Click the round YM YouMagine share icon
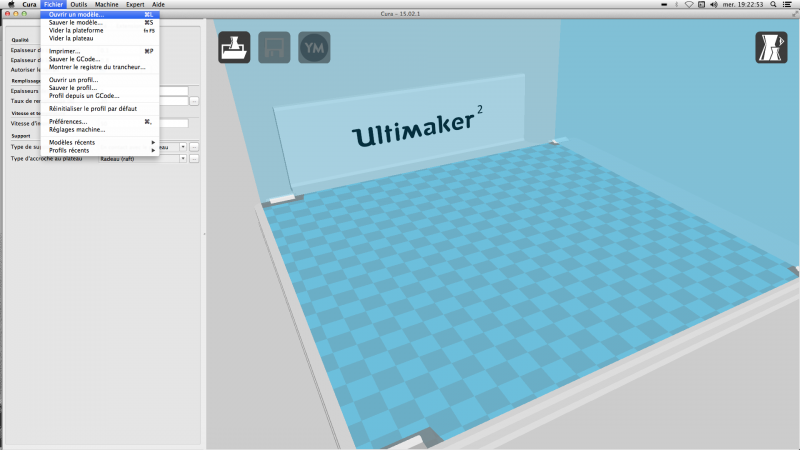Screen dimensions: 800x450 coord(314,47)
